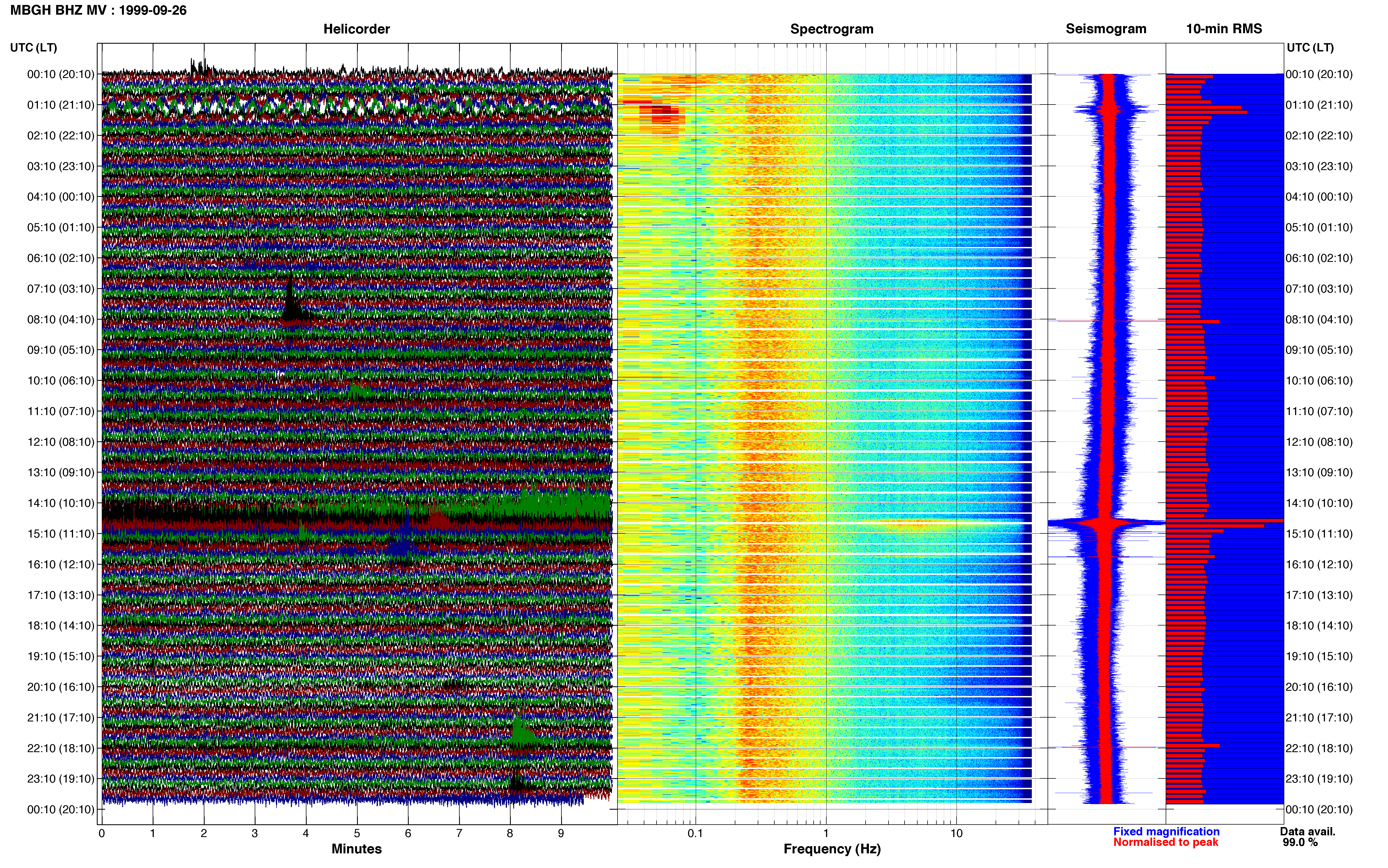Click the black helicorder spike near 08:10
Viewport: 1388px width, 868px height.
click(291, 299)
